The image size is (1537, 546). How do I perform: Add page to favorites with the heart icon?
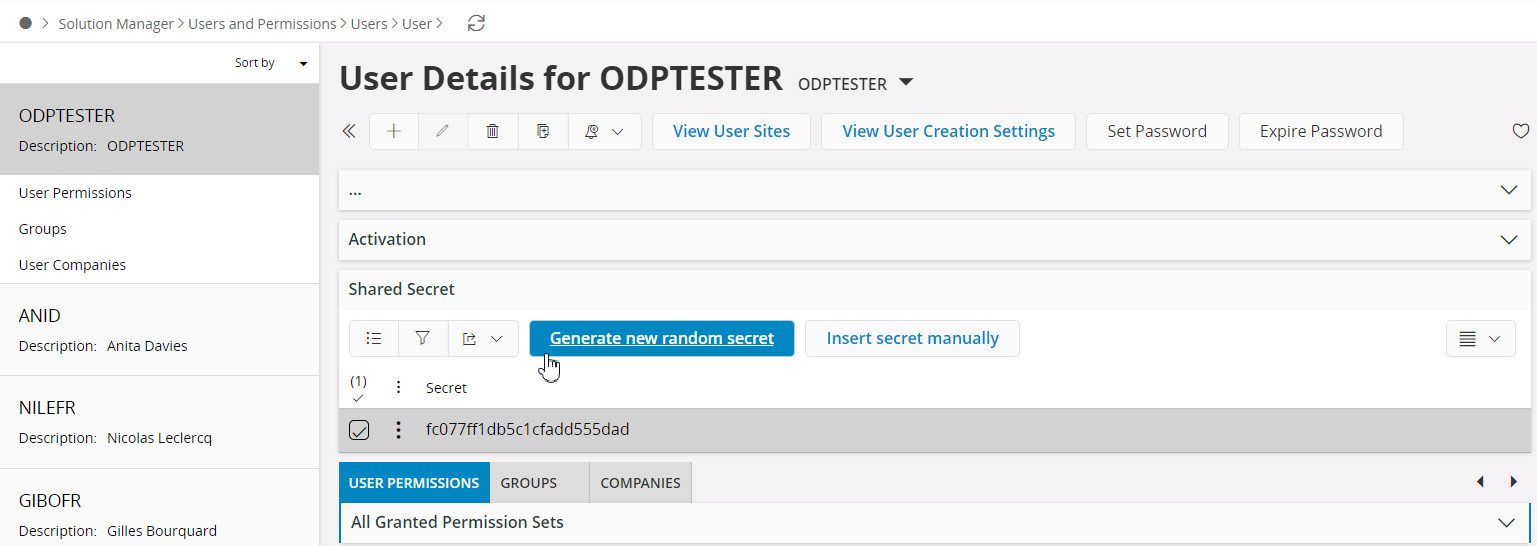click(x=1520, y=131)
